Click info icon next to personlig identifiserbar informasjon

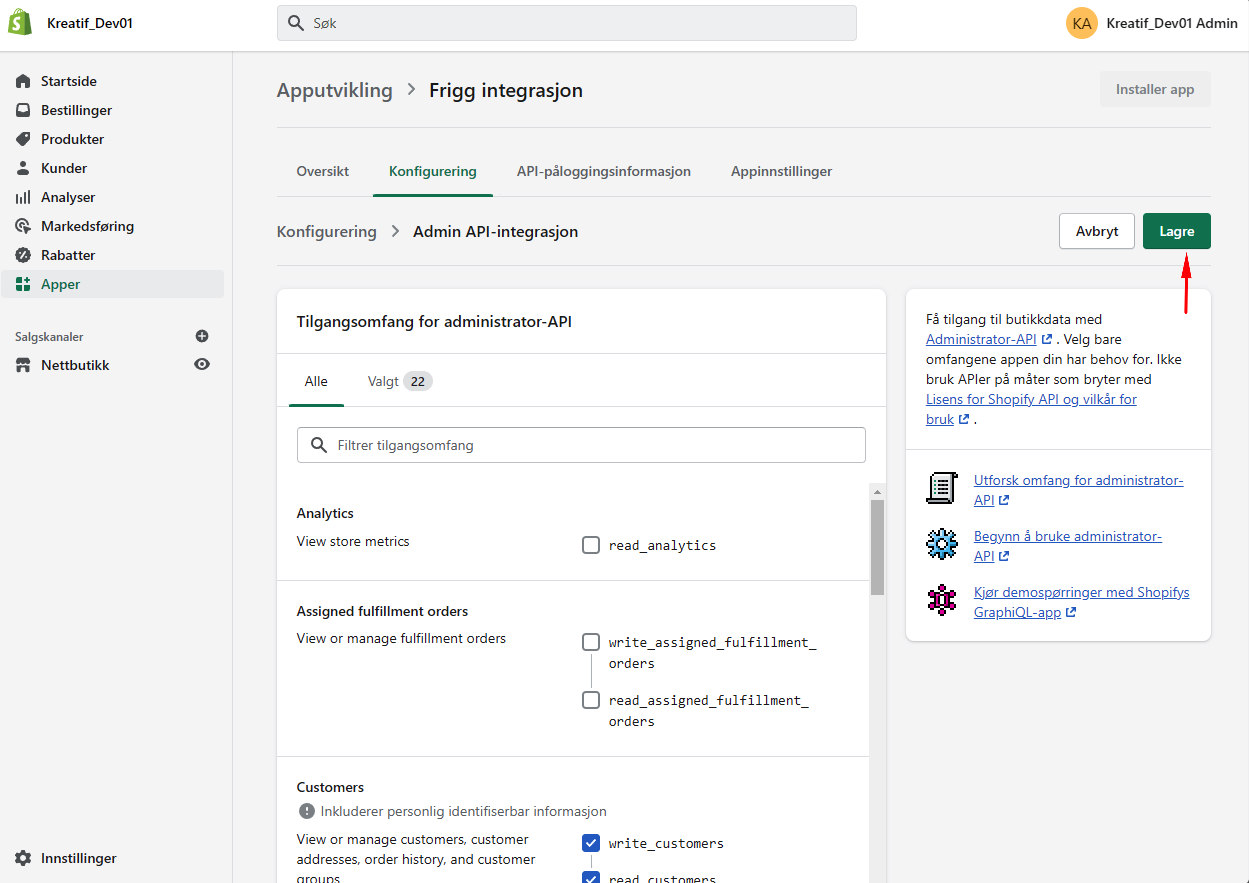click(306, 811)
